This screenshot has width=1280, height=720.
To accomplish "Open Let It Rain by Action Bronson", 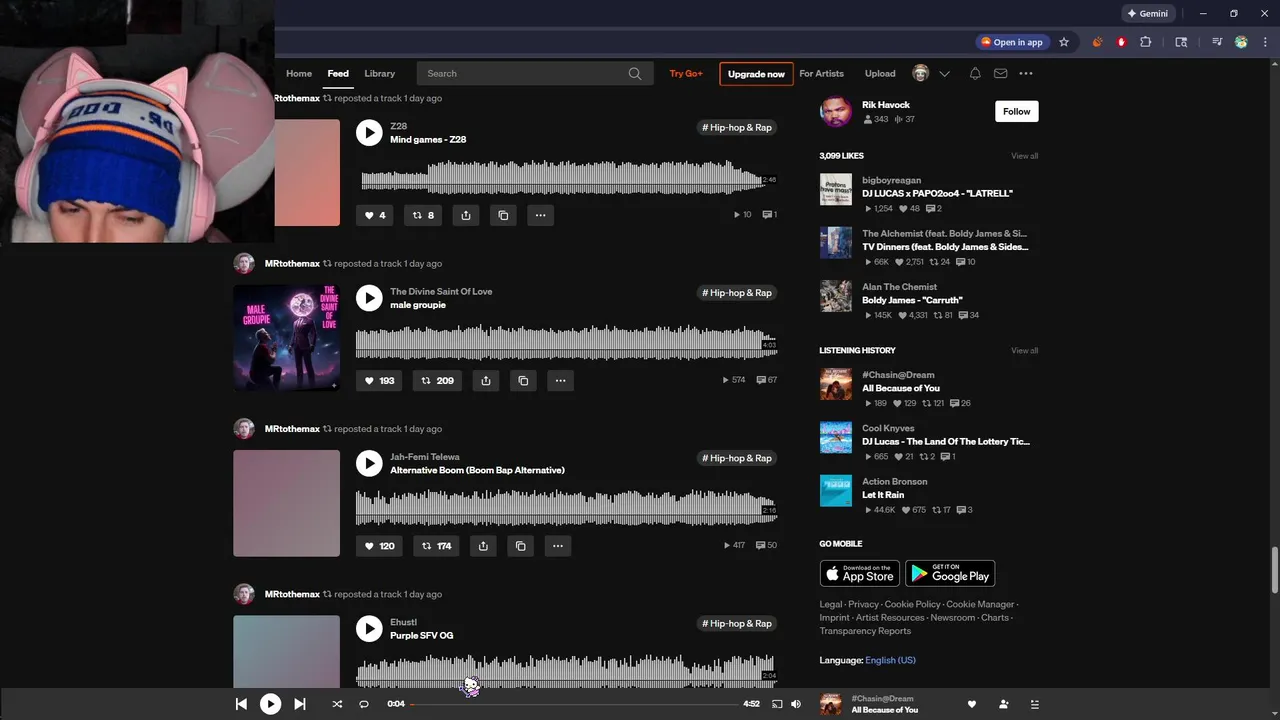I will [883, 495].
